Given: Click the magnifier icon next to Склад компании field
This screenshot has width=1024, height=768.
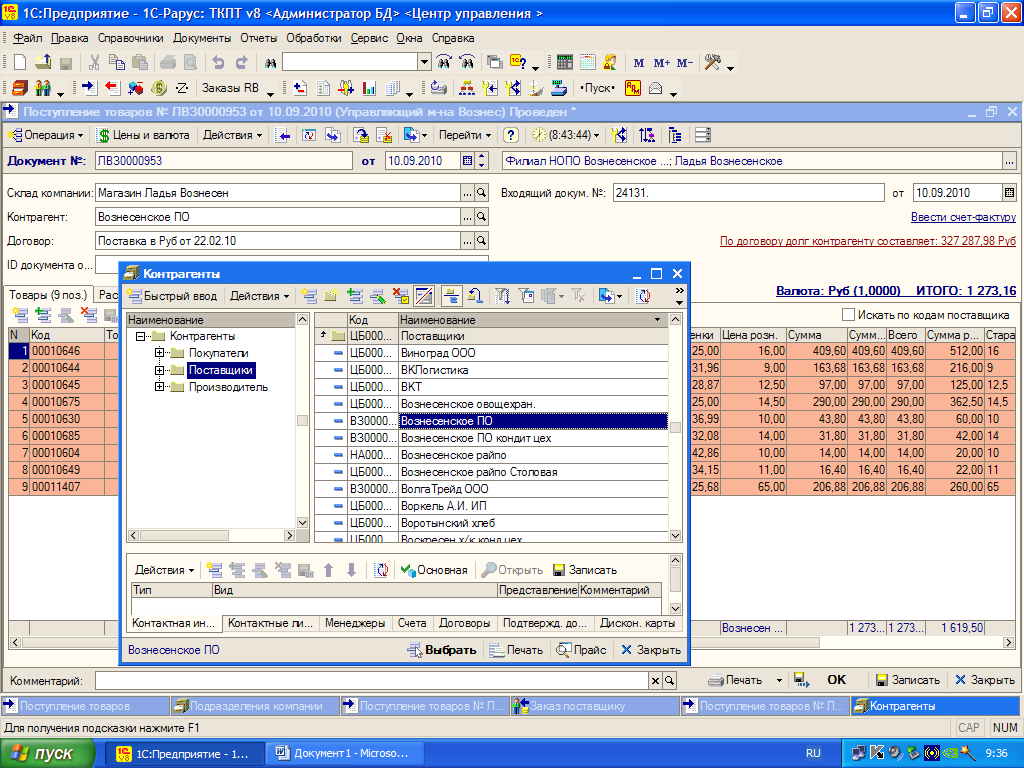Looking at the screenshot, I should pyautogui.click(x=481, y=193).
